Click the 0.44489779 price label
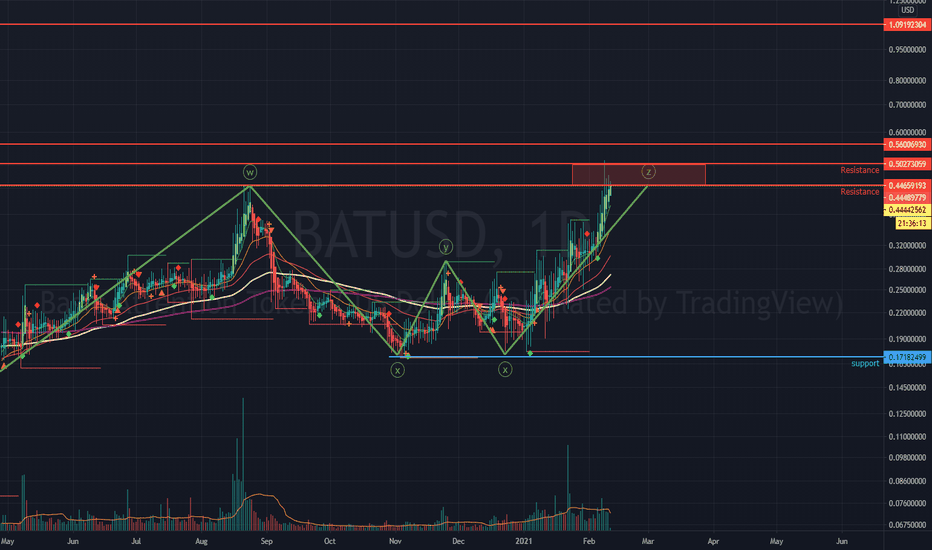This screenshot has height=550, width=932. point(908,197)
